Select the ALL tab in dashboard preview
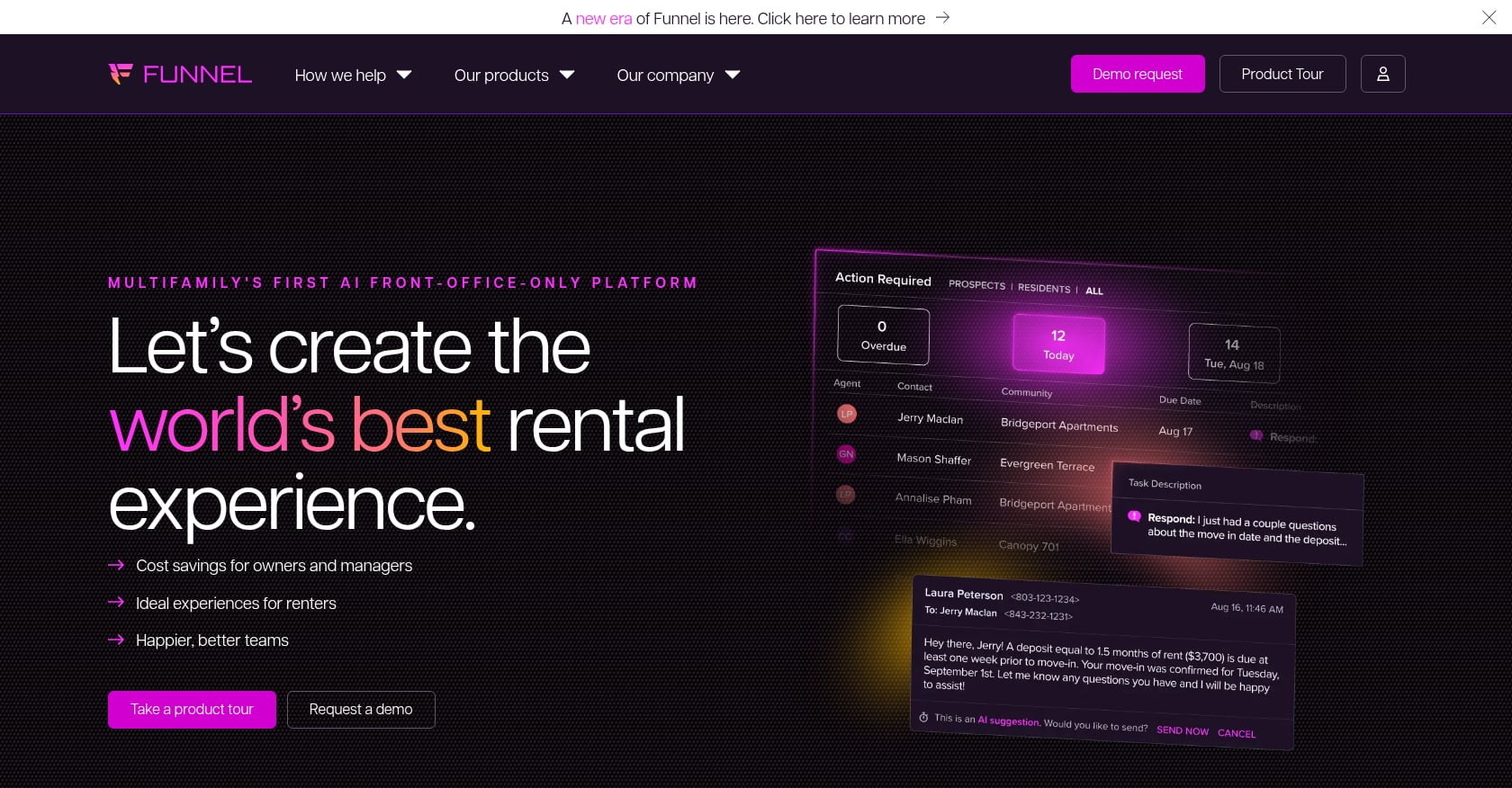Image resolution: width=1512 pixels, height=788 pixels. pyautogui.click(x=1093, y=291)
